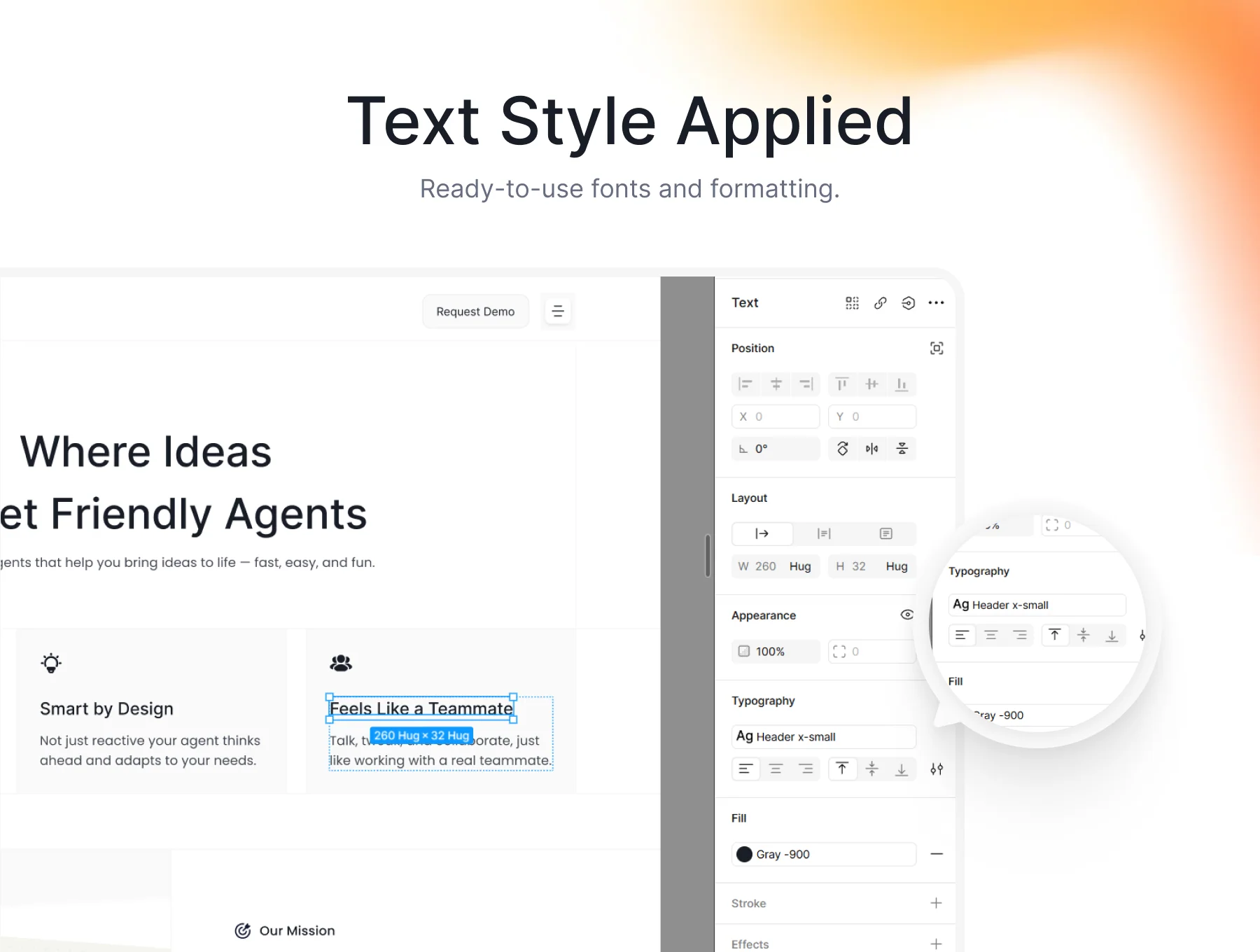Click the Request Demo button
The width and height of the screenshot is (1260, 952).
pos(475,311)
